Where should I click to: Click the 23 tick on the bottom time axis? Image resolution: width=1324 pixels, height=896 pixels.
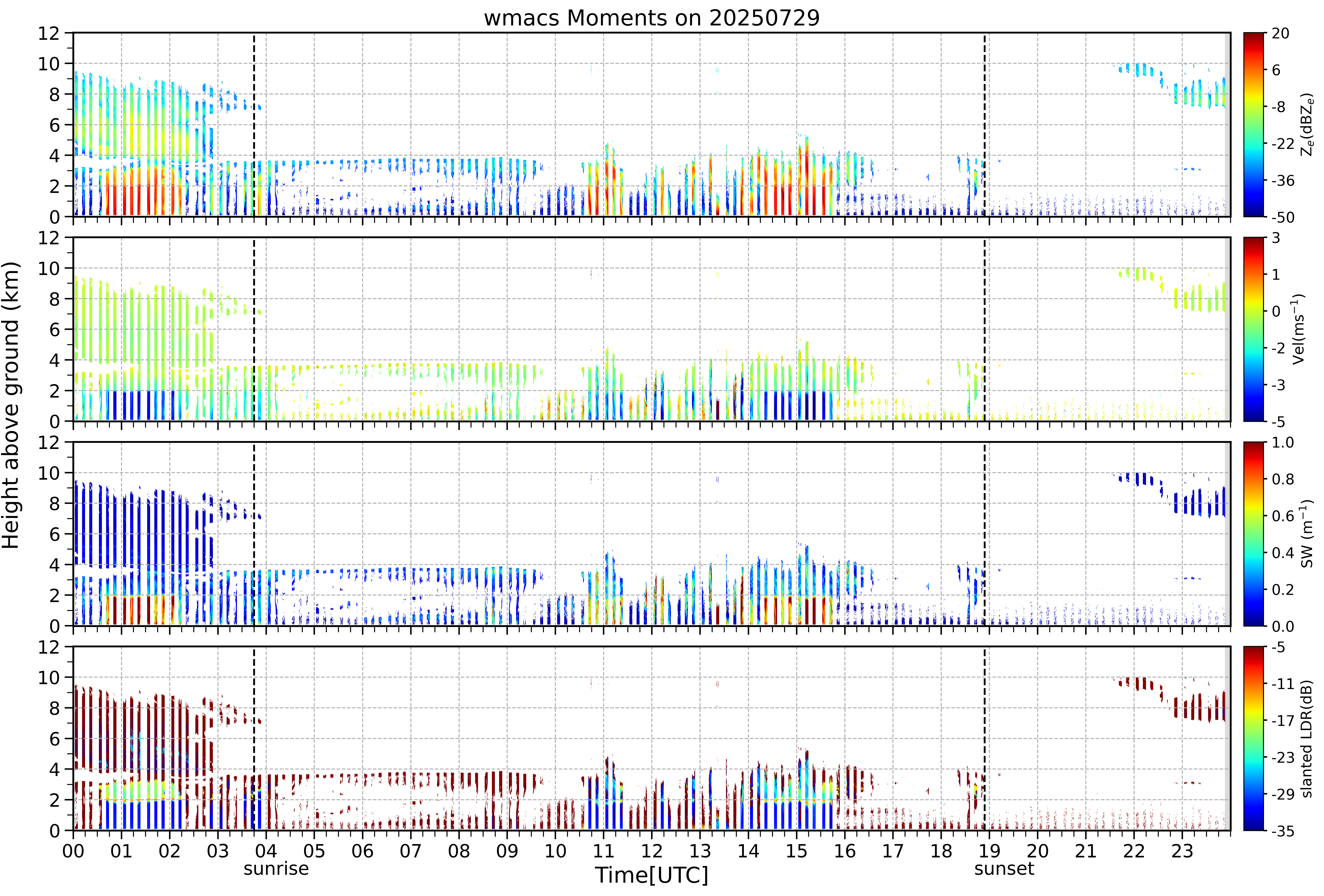1182,851
